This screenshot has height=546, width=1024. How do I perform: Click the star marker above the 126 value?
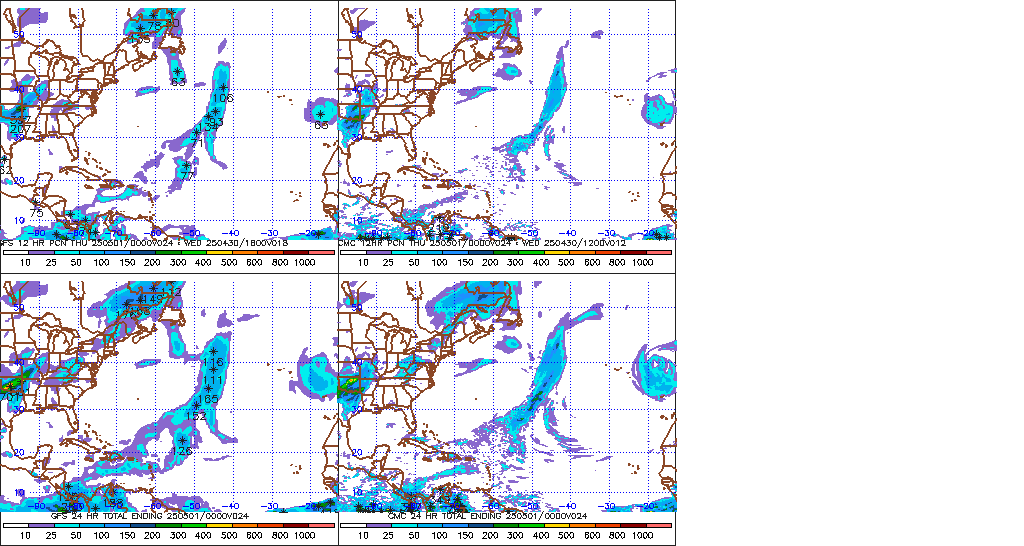click(x=183, y=441)
